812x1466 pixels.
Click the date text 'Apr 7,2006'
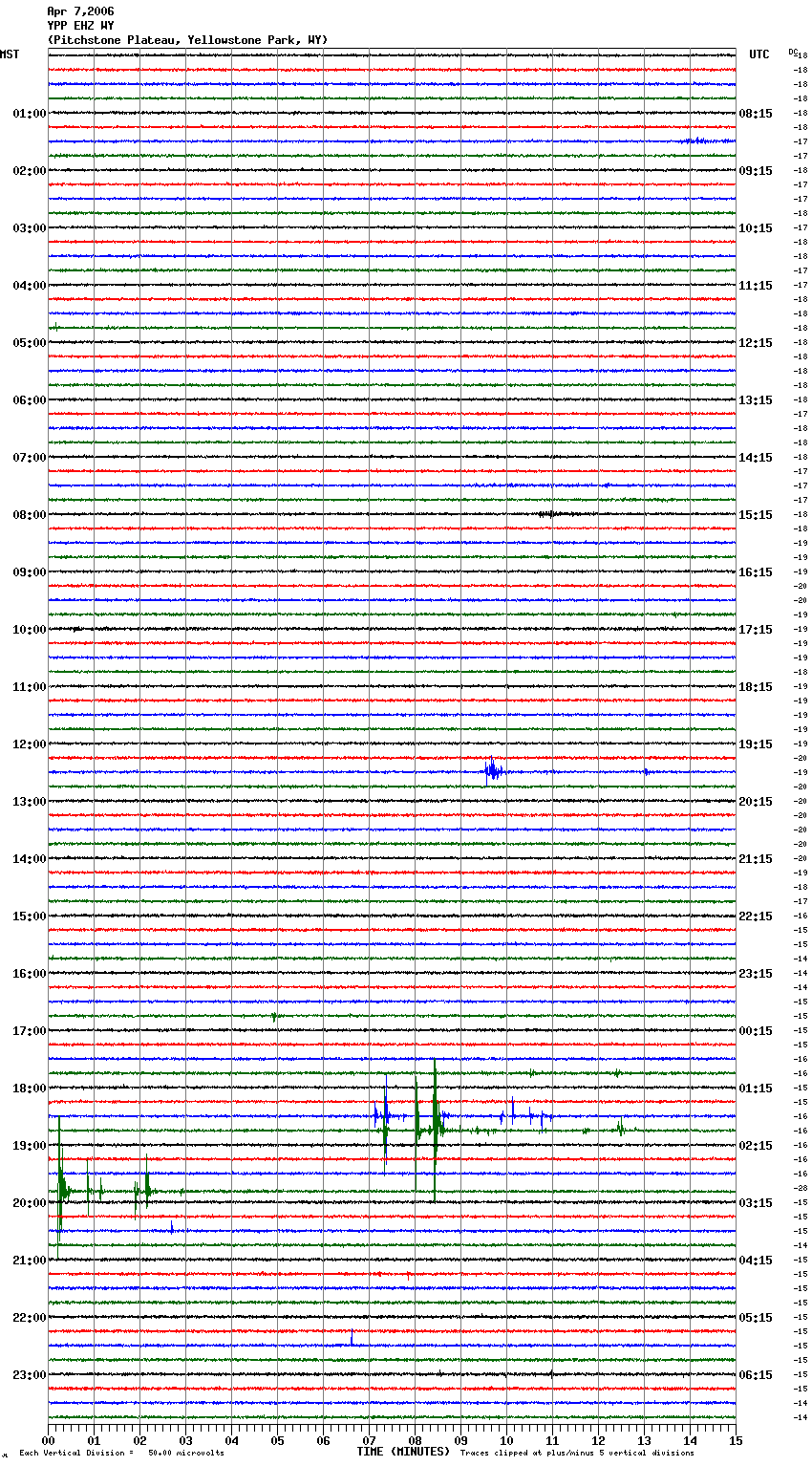tap(80, 11)
